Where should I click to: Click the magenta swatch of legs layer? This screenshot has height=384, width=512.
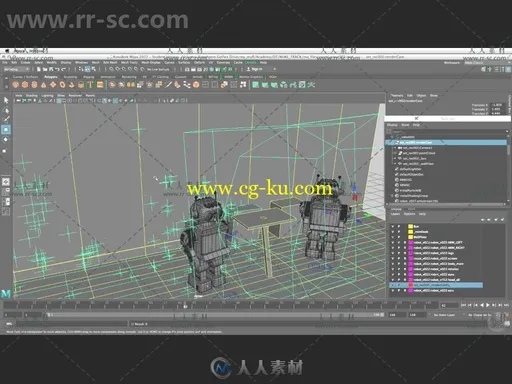(411, 253)
